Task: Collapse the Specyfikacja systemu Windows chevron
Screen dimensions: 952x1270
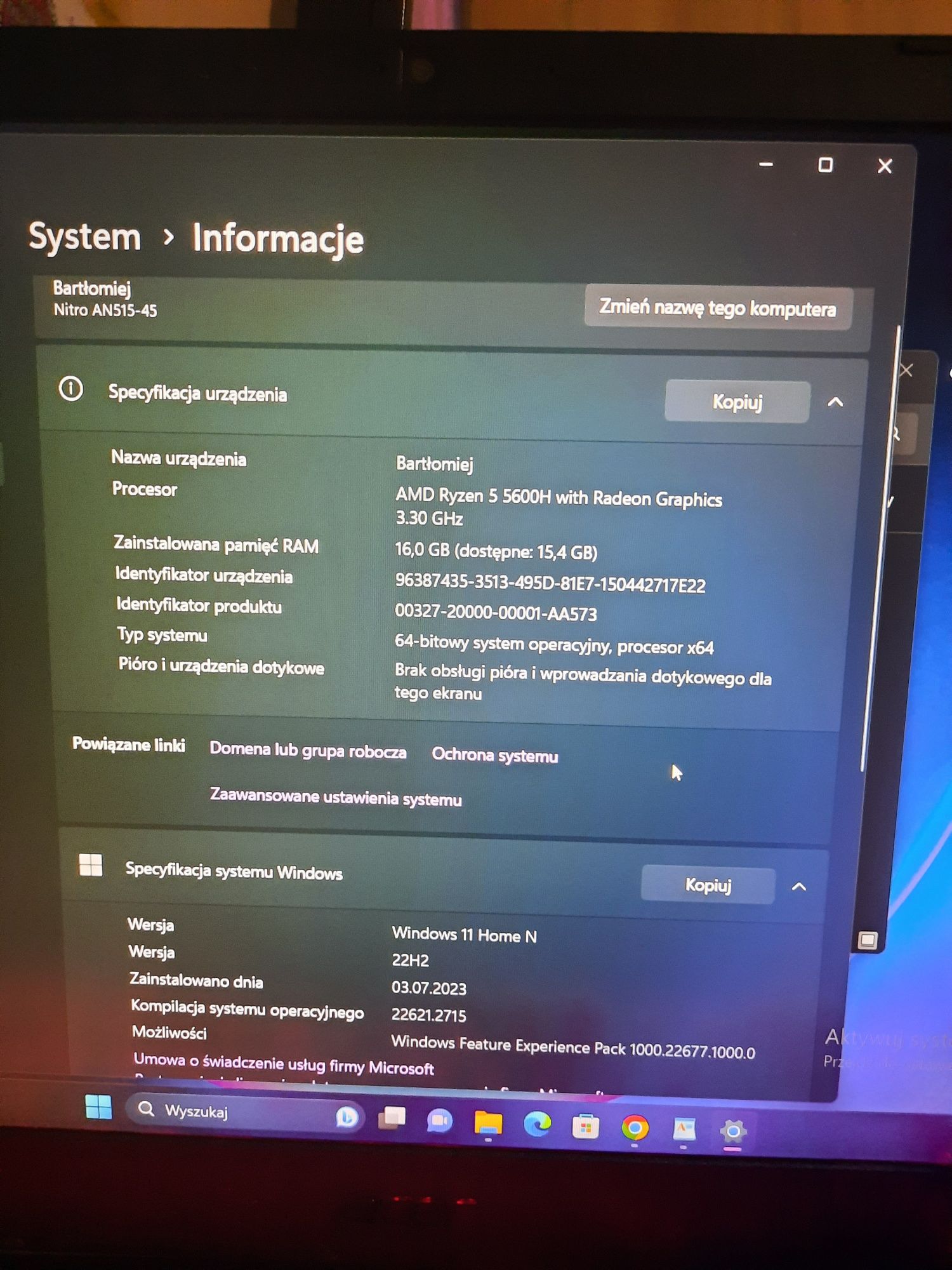Action: (x=799, y=886)
